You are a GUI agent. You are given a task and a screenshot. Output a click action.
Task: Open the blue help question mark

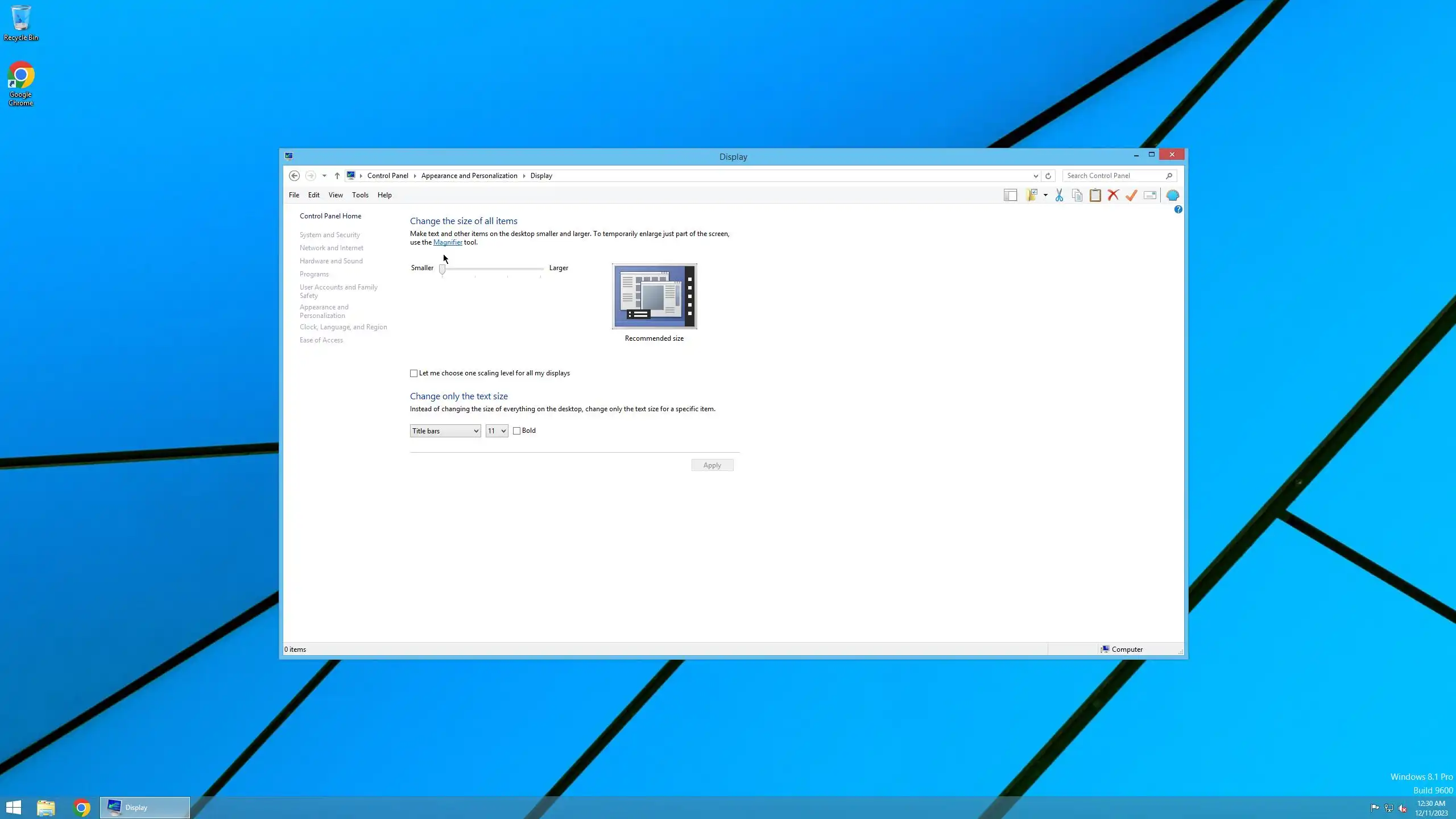pyautogui.click(x=1178, y=209)
